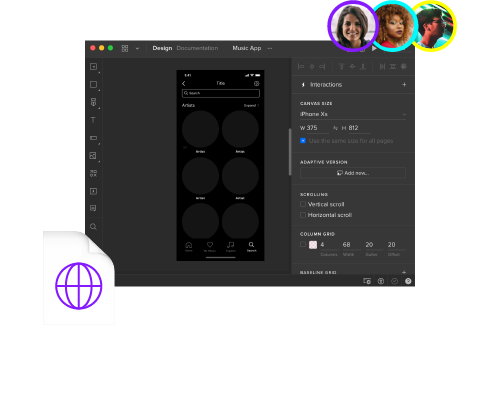This screenshot has height=400, width=500.
Task: Click the 'Add new...' adaptive version button
Action: click(353, 173)
